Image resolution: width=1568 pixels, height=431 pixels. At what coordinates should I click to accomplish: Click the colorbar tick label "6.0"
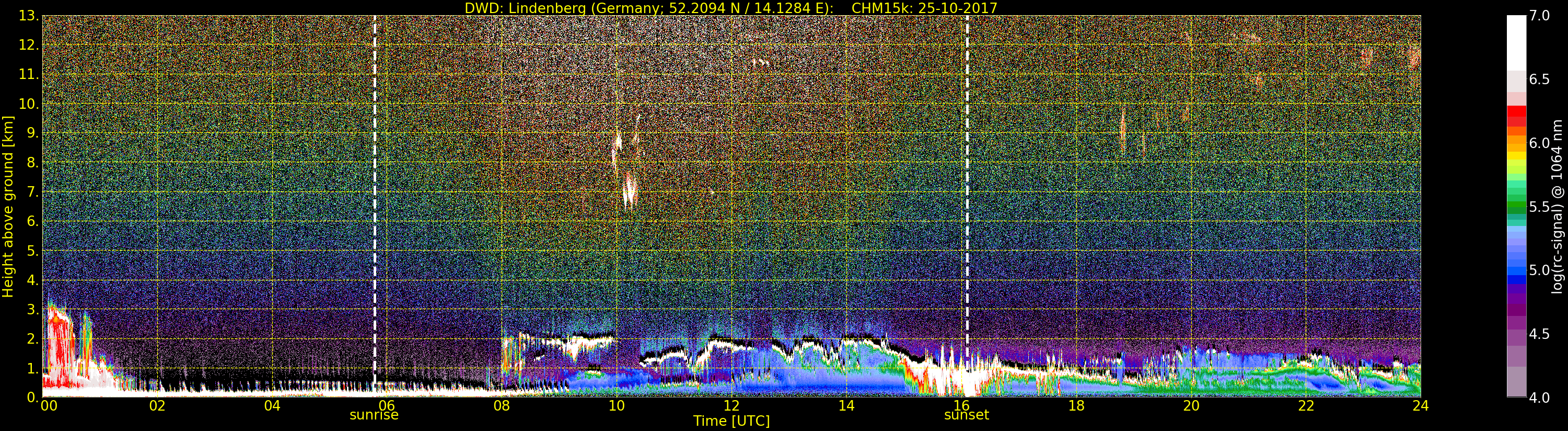pos(1539,143)
